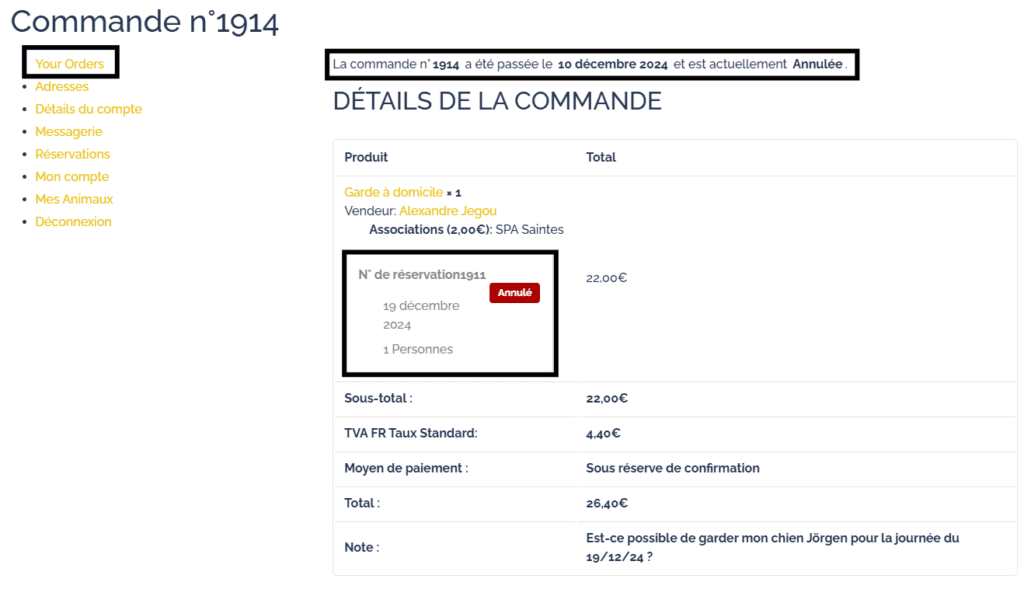Go to the Adresses page
Image resolution: width=1024 pixels, height=589 pixels.
click(61, 87)
